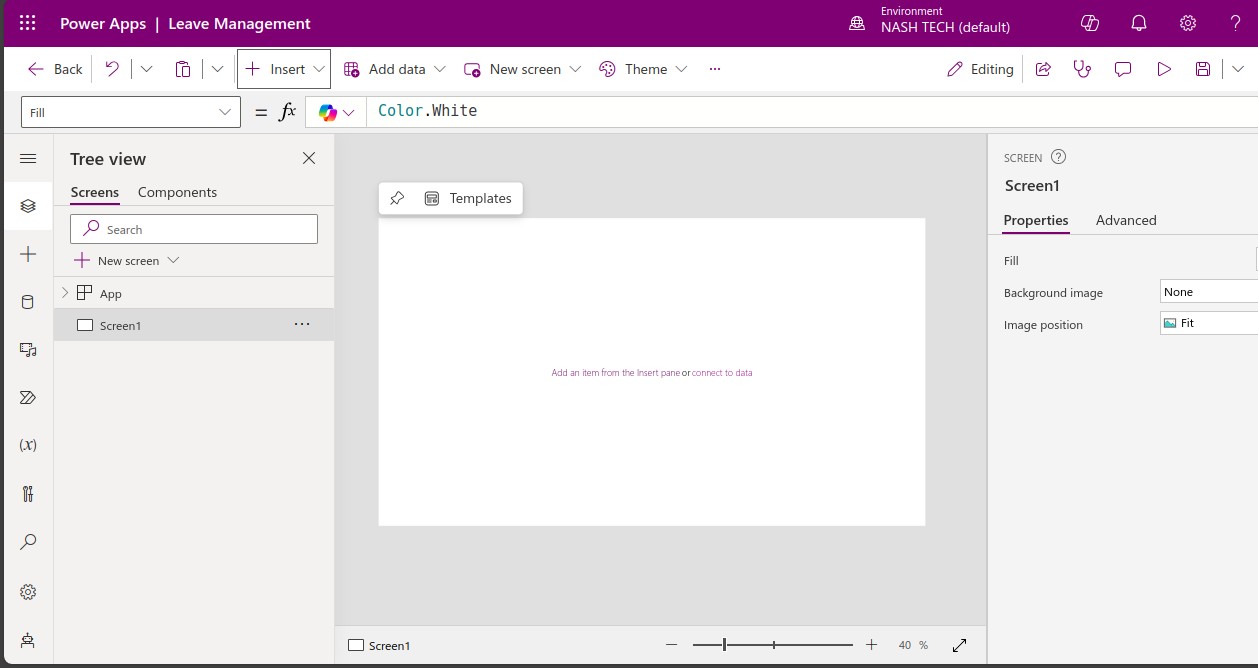Open the Copilot icon in header
This screenshot has width=1258, height=668.
pos(1090,23)
